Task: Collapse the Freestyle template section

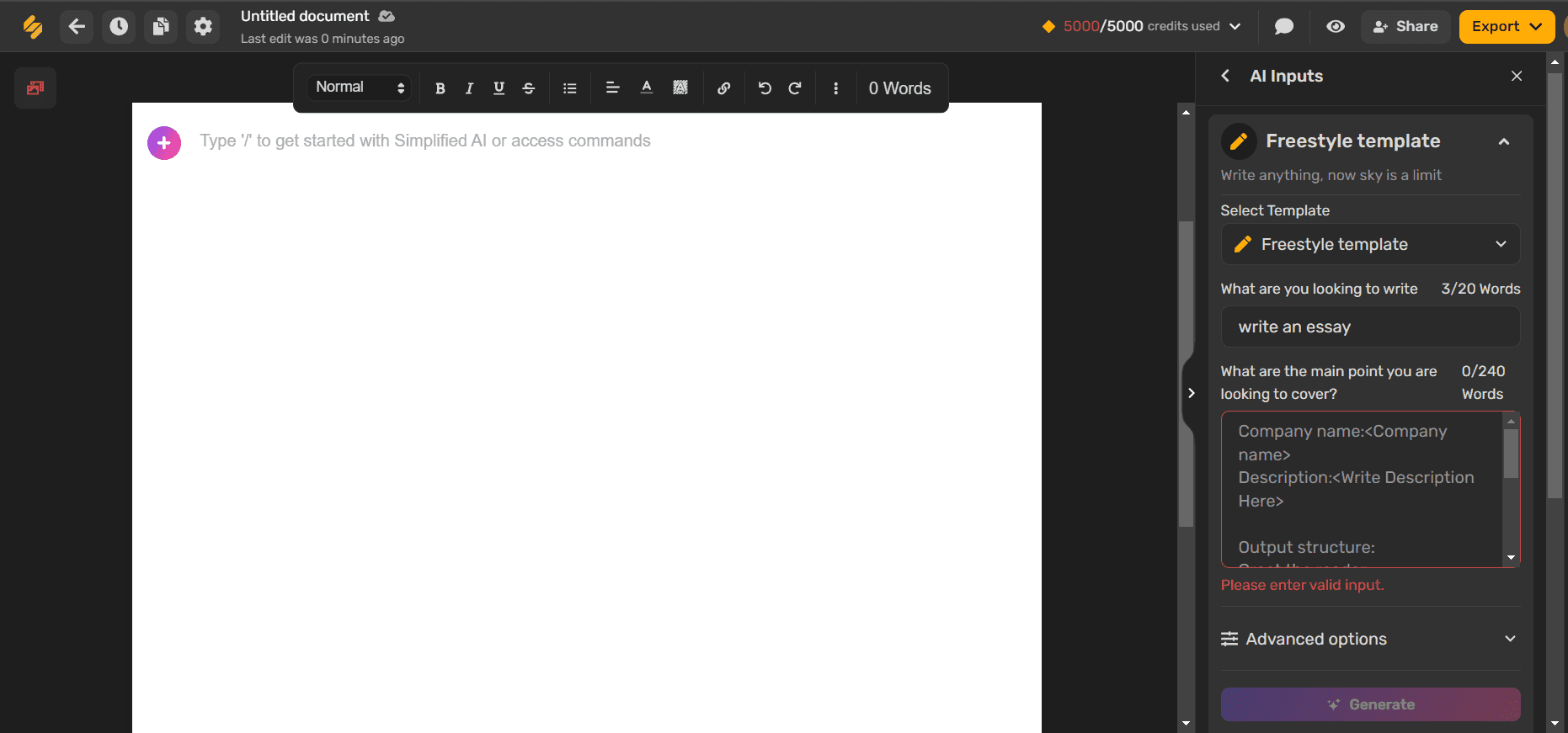Action: tap(1504, 141)
